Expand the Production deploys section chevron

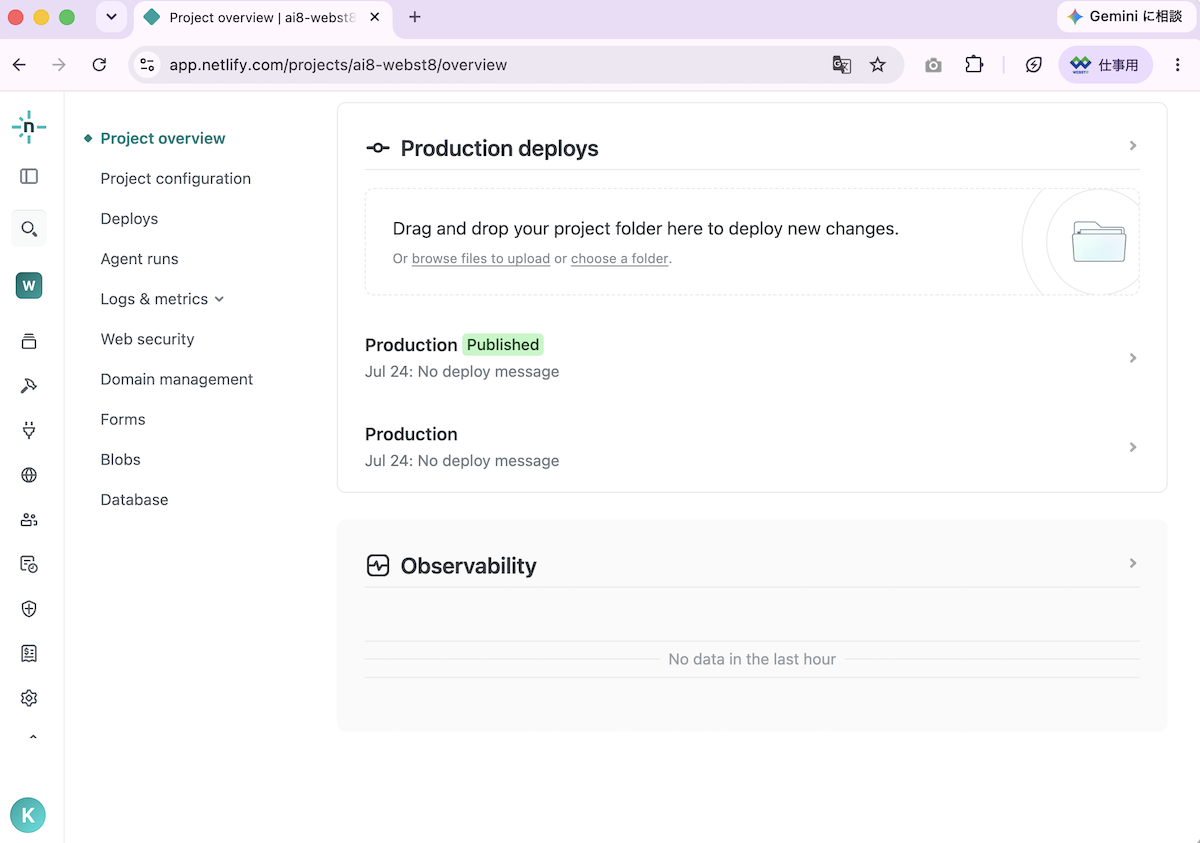[x=1133, y=146]
